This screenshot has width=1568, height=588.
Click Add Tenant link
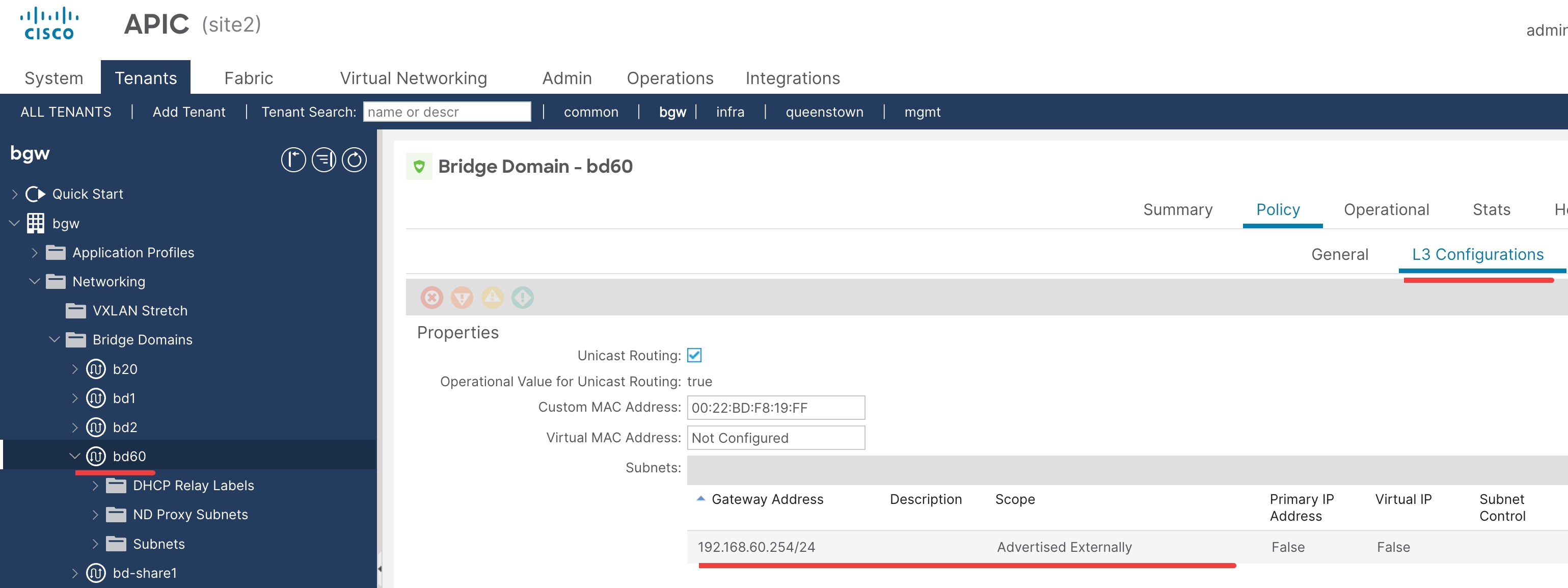point(188,112)
